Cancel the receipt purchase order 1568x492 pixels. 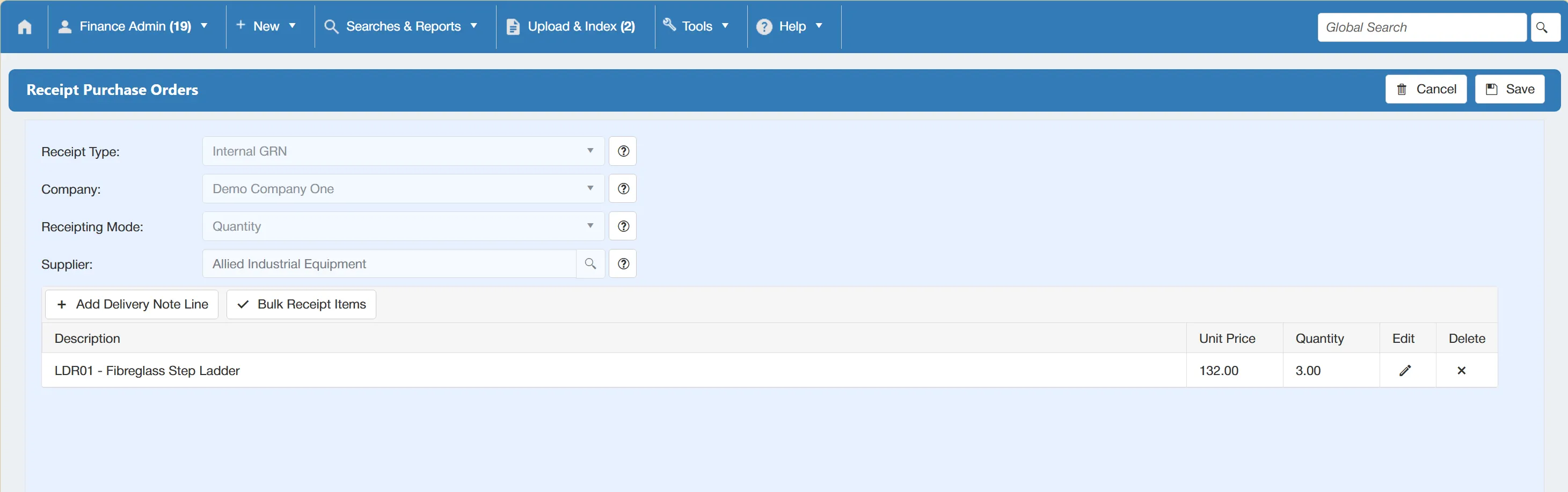(x=1426, y=90)
